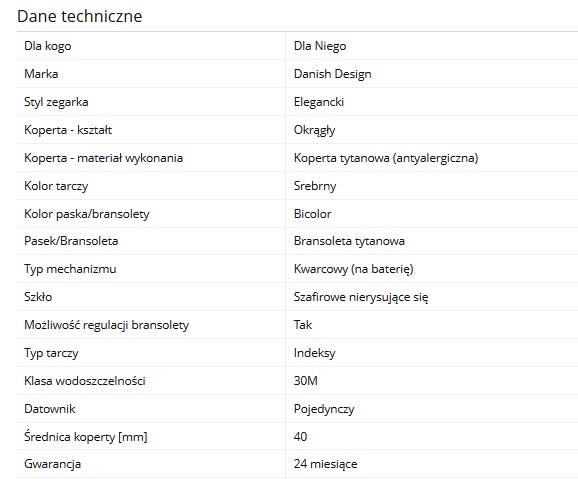Select the 'Dla Niego' value

[320, 46]
